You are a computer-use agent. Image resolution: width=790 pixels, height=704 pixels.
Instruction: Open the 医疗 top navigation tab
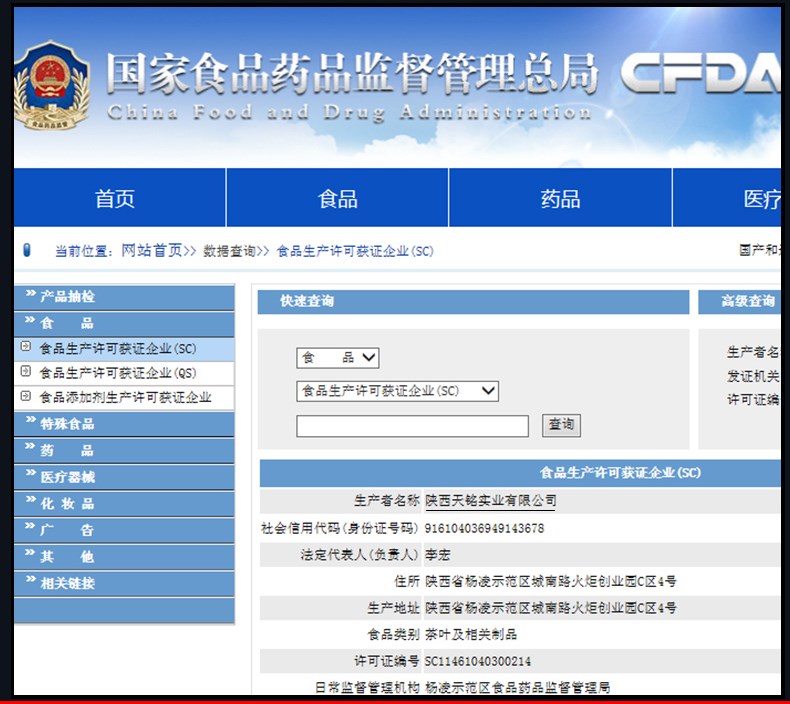[727, 198]
